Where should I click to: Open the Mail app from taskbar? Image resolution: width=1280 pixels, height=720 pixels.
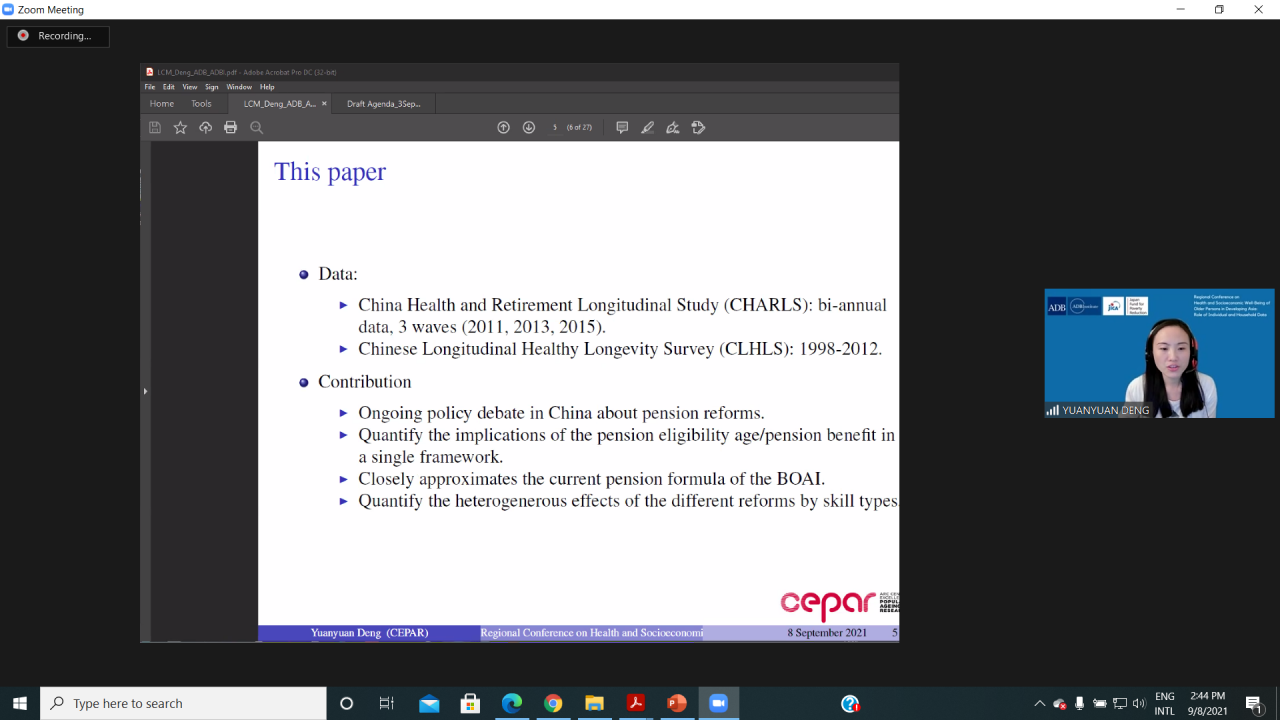tap(429, 703)
